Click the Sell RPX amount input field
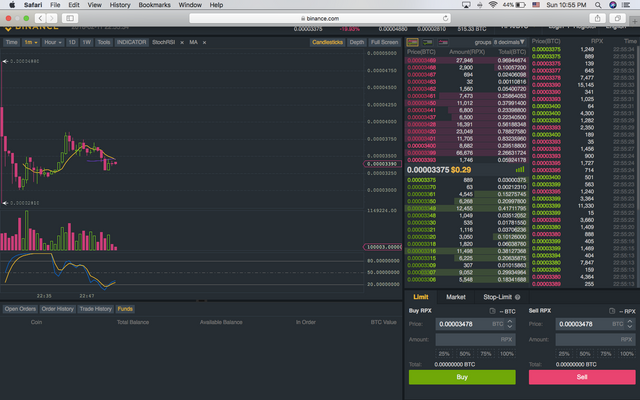The height and width of the screenshot is (400, 640). point(596,340)
